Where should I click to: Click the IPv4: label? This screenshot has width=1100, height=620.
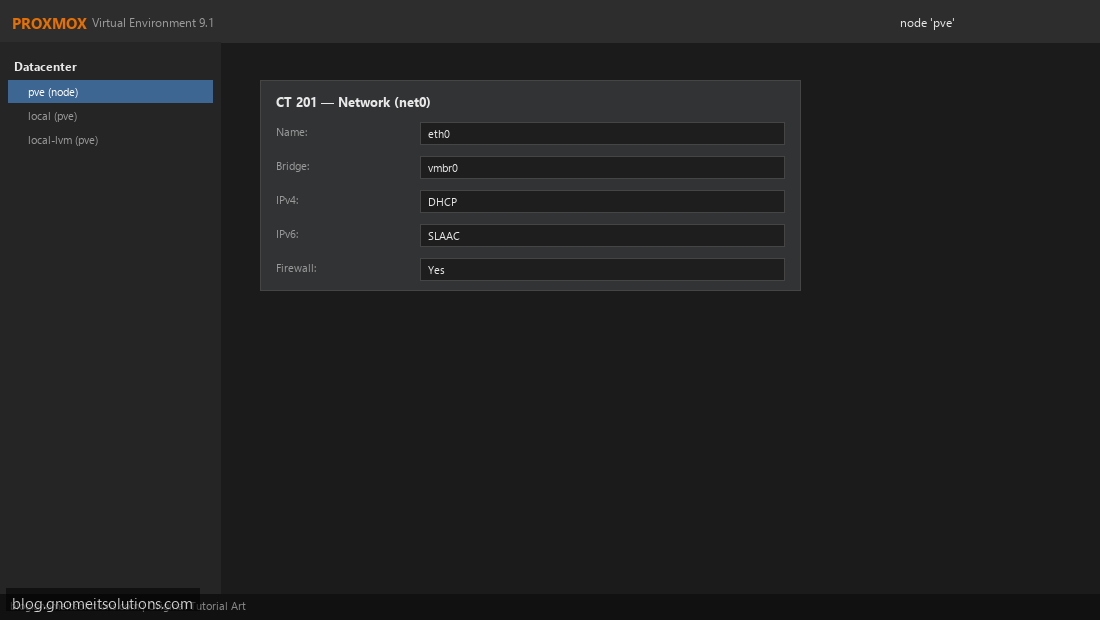[x=287, y=200]
